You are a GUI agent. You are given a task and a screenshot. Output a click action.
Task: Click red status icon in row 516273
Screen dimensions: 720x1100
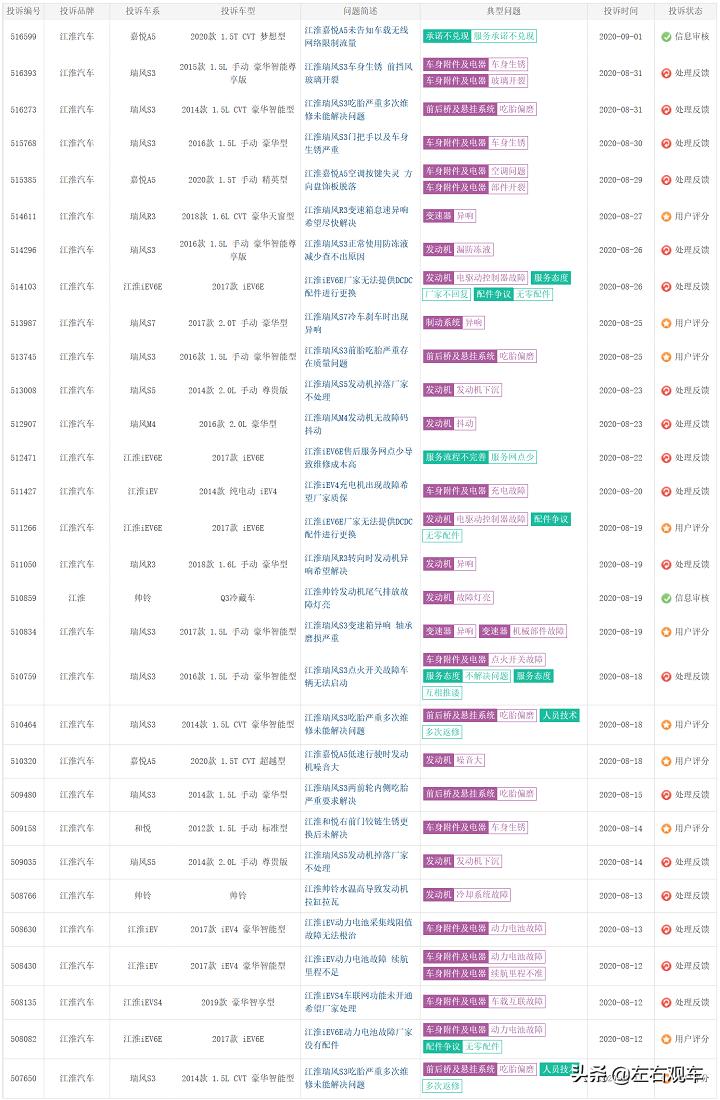pos(666,109)
